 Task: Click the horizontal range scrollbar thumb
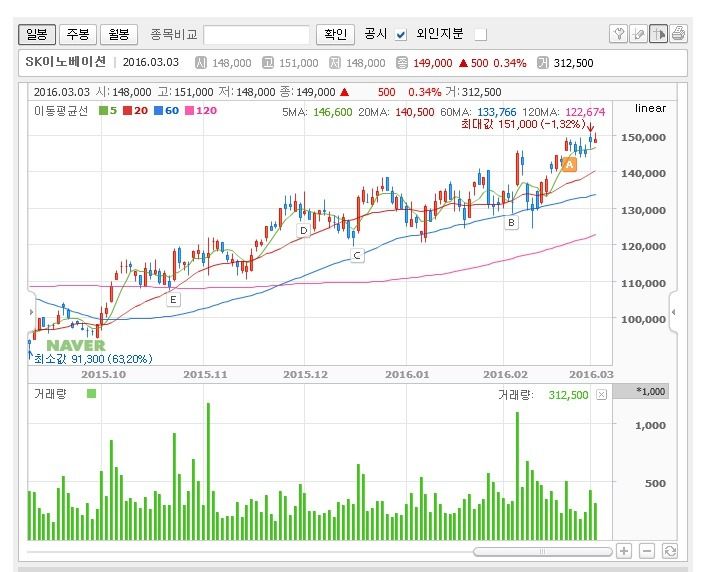(542, 551)
